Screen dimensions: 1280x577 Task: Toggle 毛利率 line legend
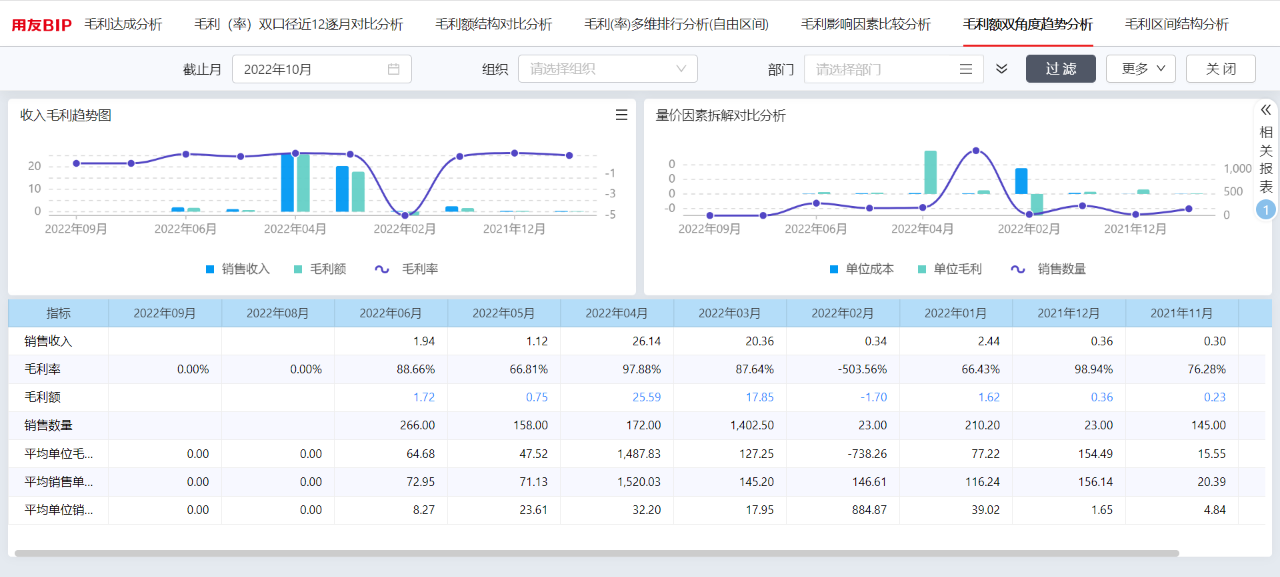point(406,269)
